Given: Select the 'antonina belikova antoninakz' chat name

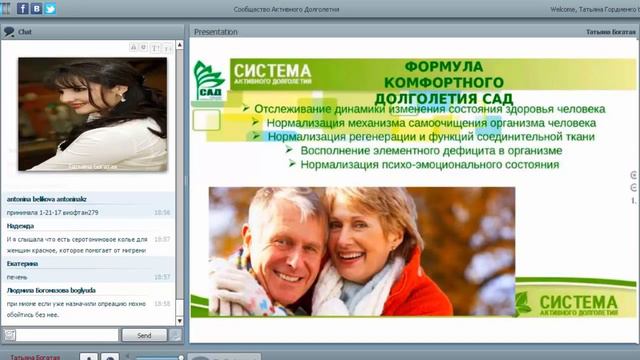Looking at the screenshot, I should (47, 199).
